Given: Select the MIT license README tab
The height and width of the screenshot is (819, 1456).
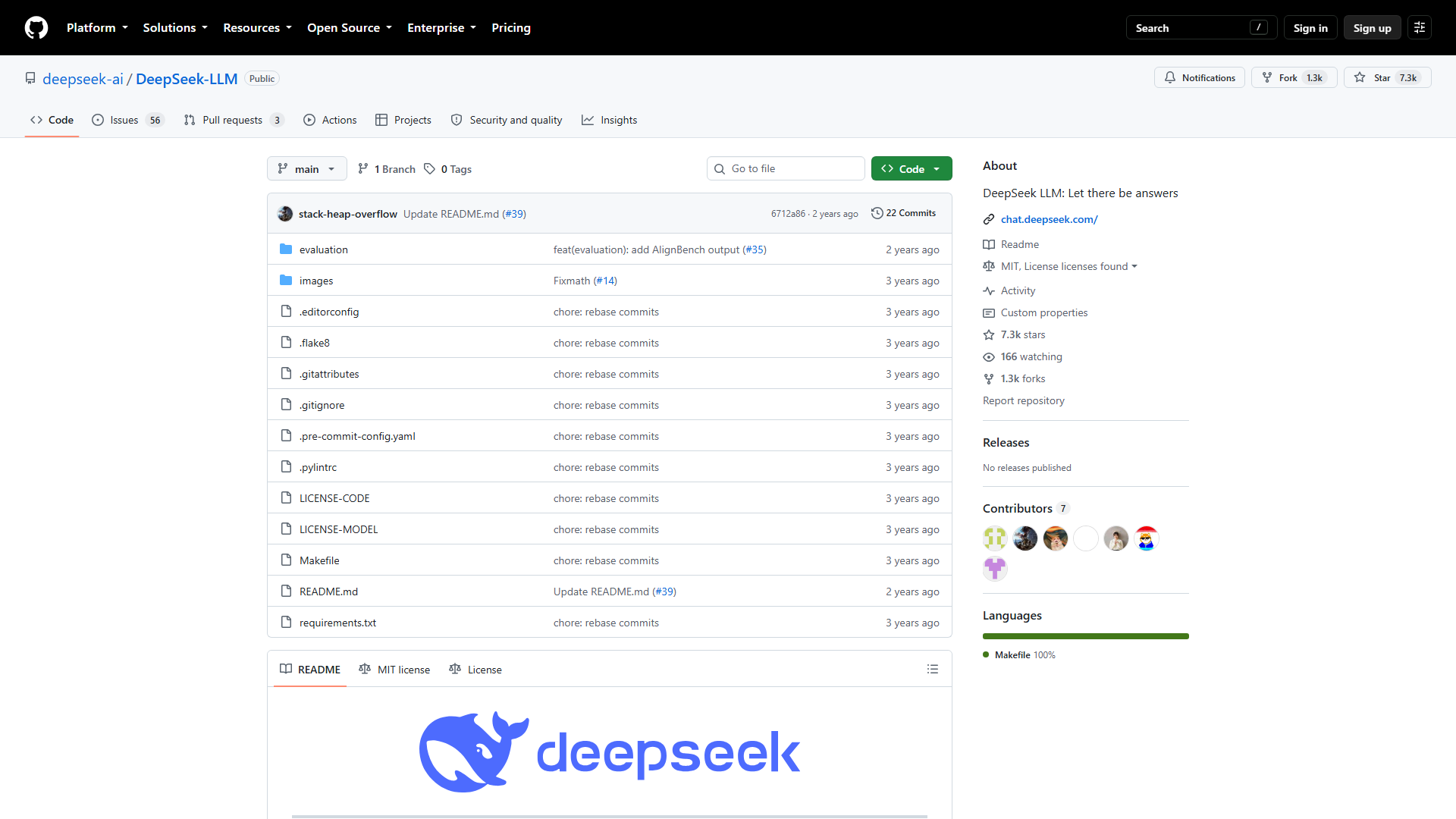Looking at the screenshot, I should point(394,670).
